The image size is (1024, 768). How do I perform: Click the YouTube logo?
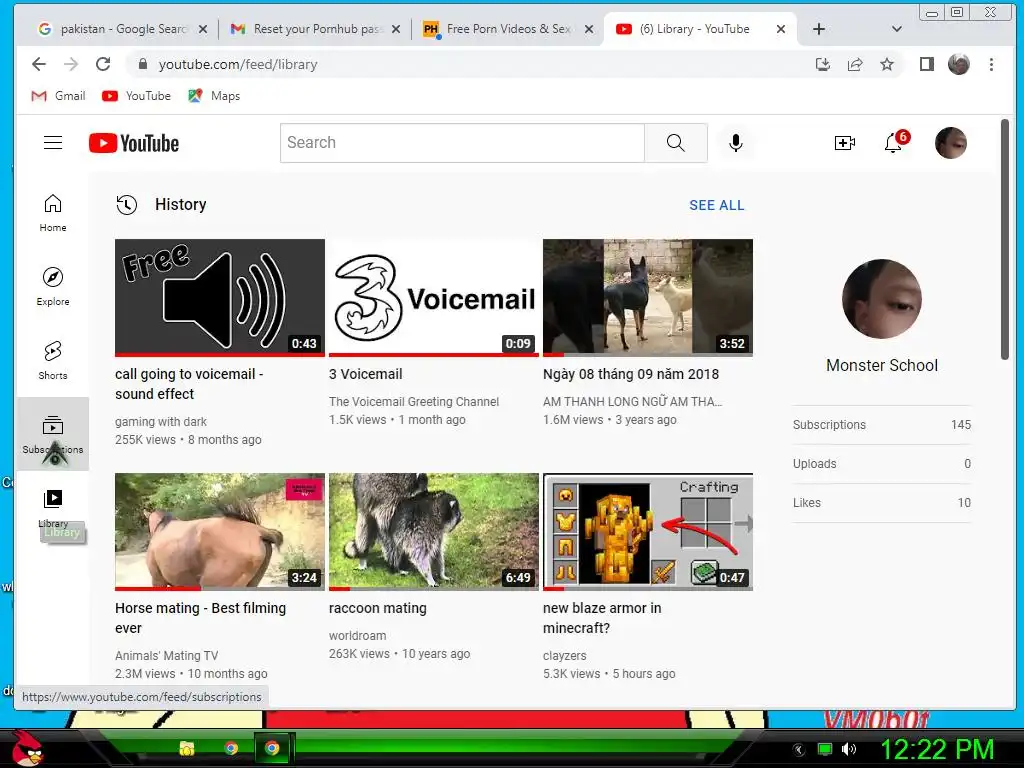pyautogui.click(x=134, y=143)
